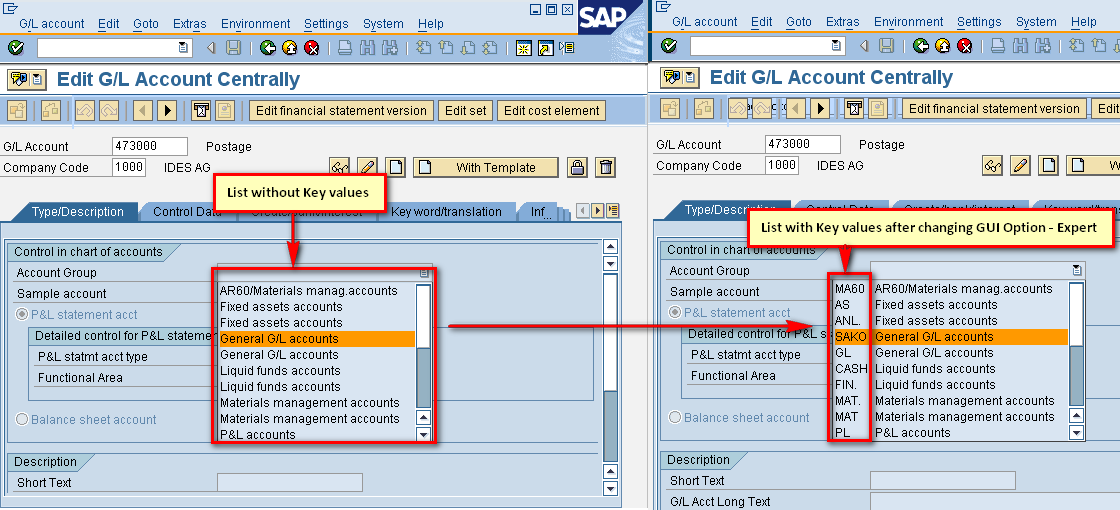Select P&L statement acct radio in left window

(x=23, y=315)
